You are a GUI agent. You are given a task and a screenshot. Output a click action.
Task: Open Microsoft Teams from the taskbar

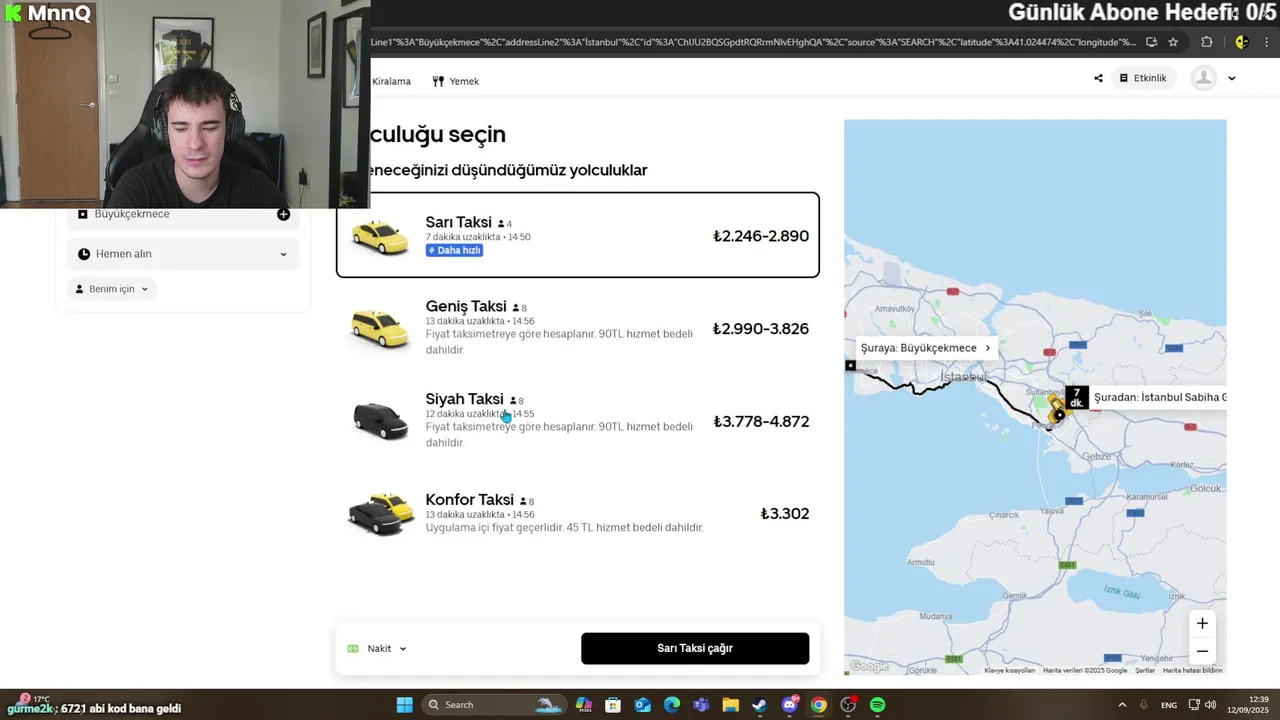tap(701, 705)
